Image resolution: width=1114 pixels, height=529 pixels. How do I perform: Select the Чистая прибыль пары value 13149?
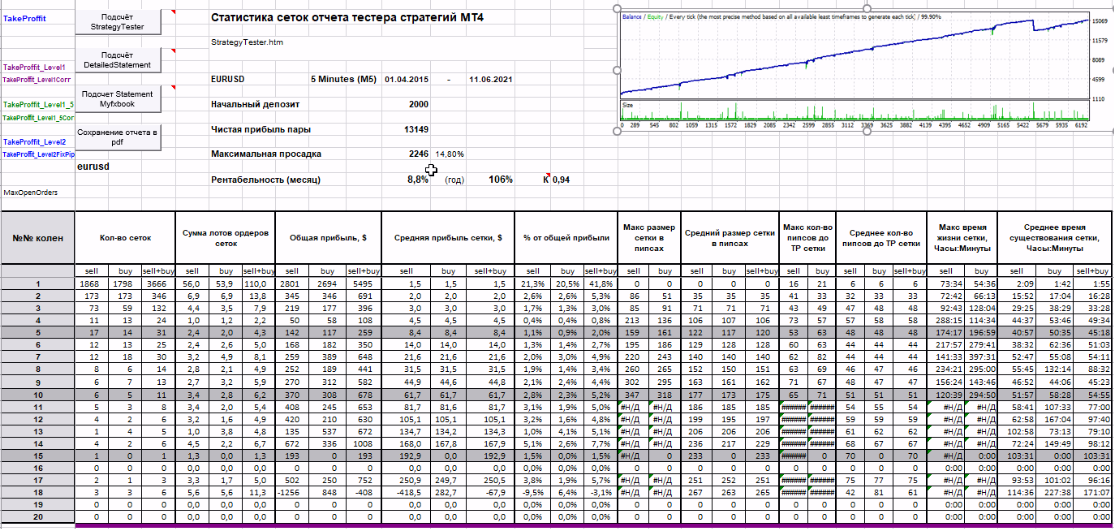(x=417, y=129)
